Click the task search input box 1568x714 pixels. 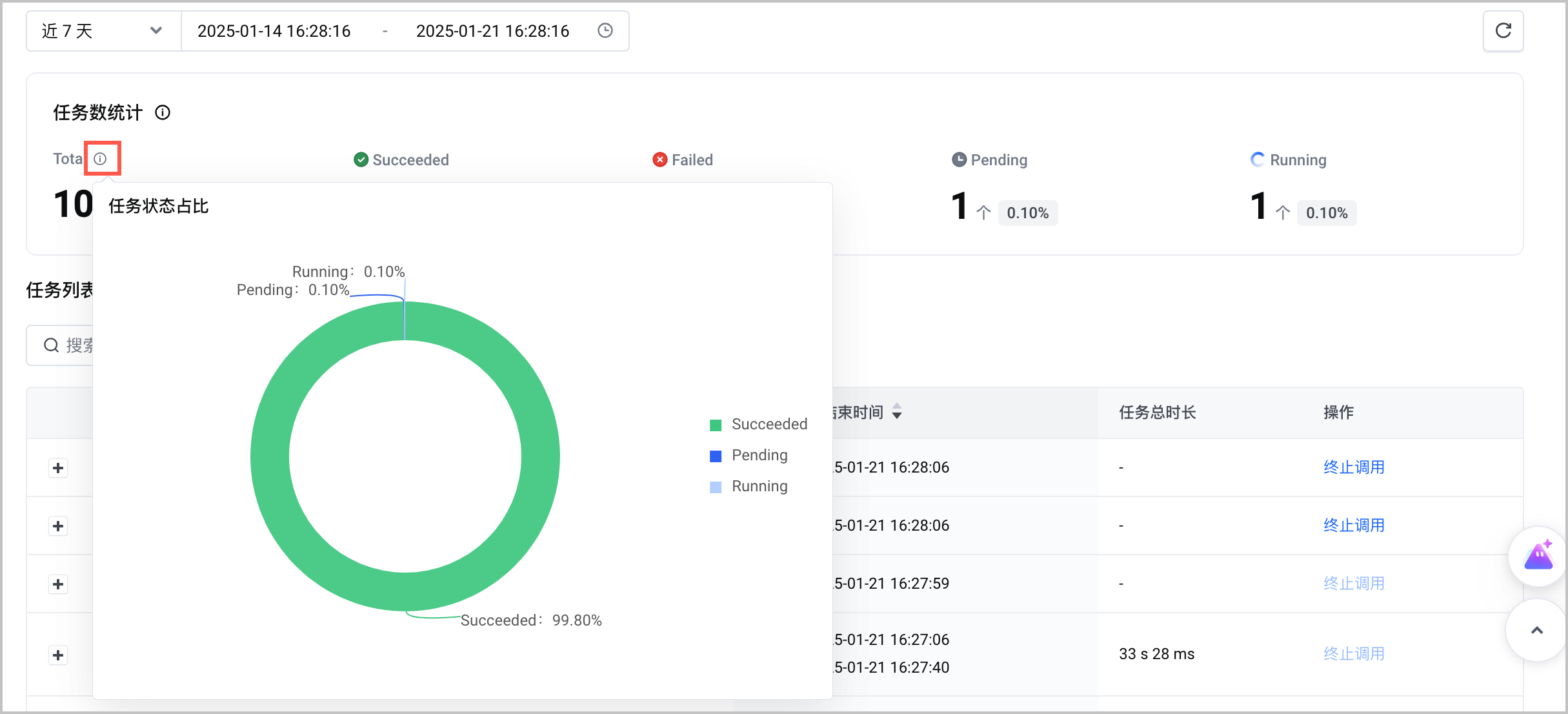pyautogui.click(x=60, y=345)
